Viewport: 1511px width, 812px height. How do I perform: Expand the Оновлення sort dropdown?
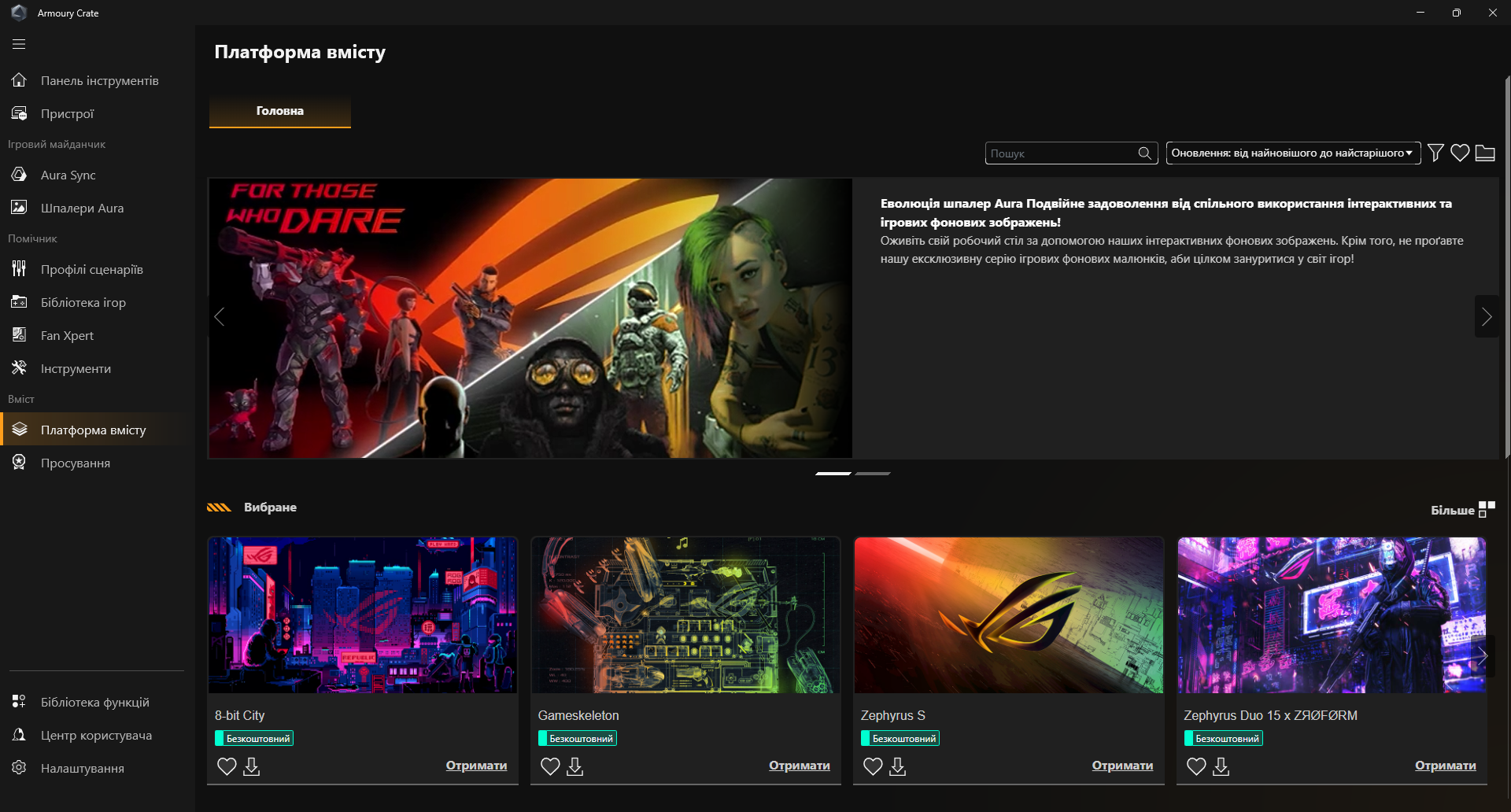1293,153
